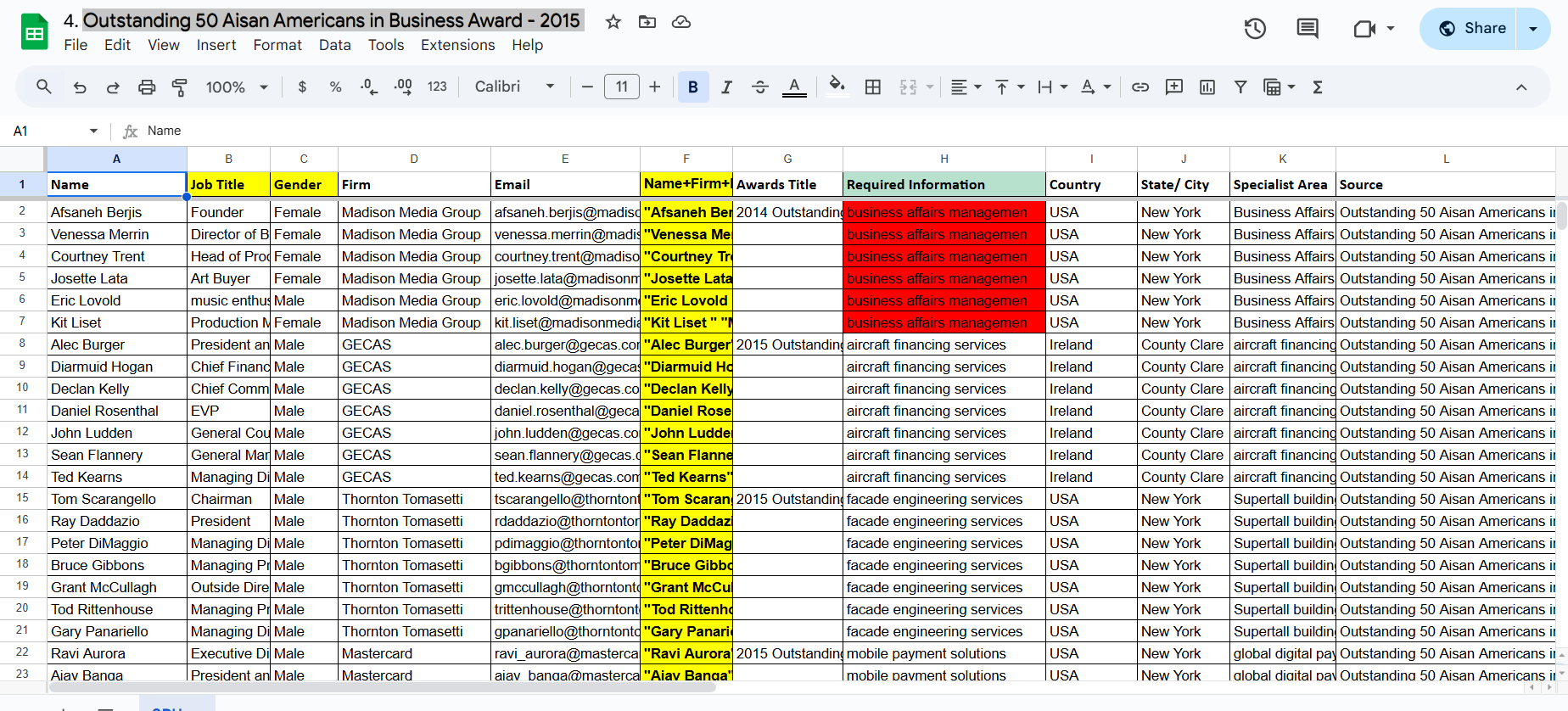1568x711 pixels.
Task: Insert a comment from toolbar
Action: [1174, 87]
